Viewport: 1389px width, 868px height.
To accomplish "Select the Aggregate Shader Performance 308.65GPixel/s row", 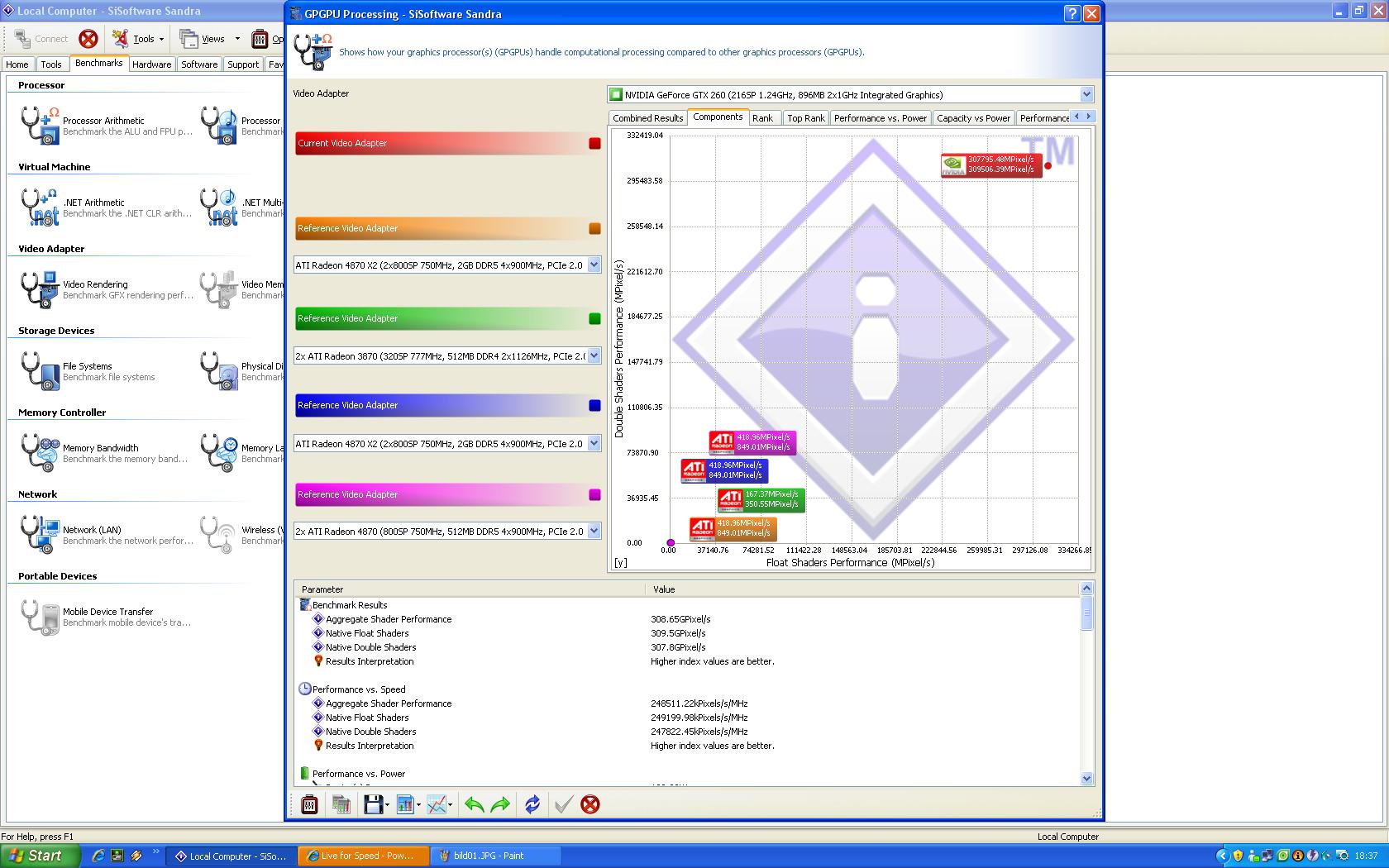I will pyautogui.click(x=687, y=619).
